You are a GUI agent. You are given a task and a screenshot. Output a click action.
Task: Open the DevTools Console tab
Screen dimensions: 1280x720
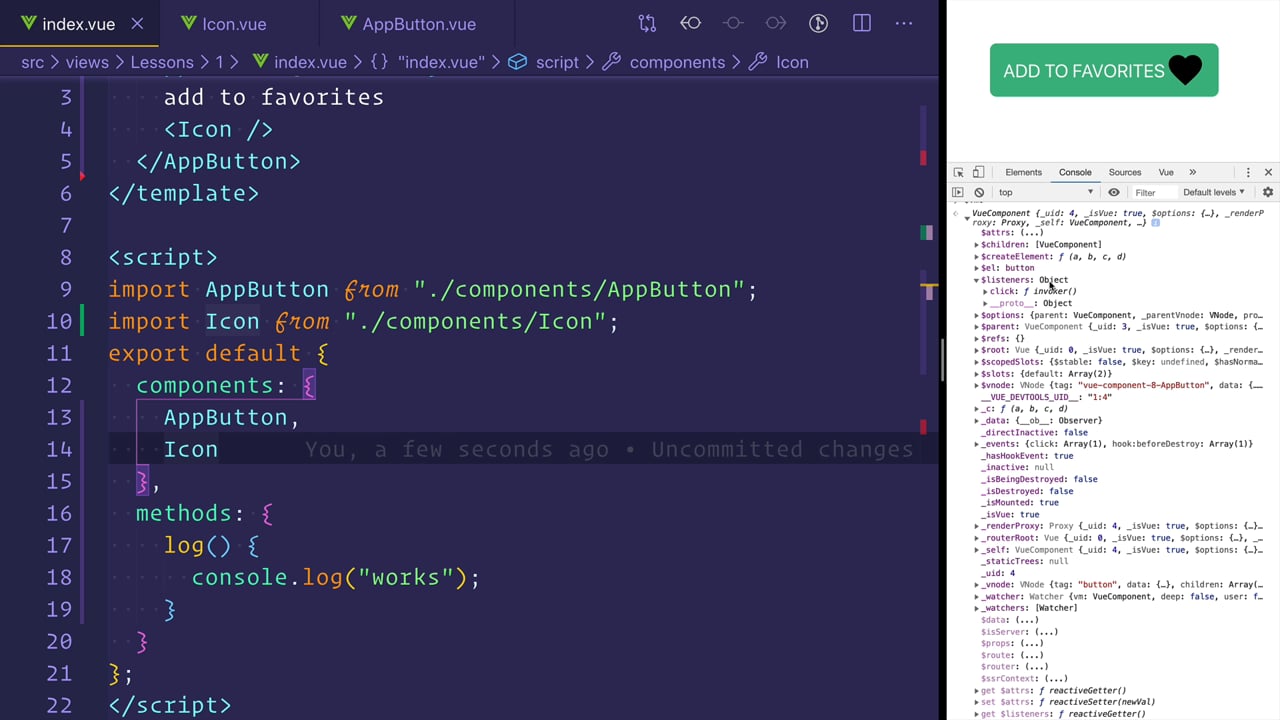(x=1075, y=172)
